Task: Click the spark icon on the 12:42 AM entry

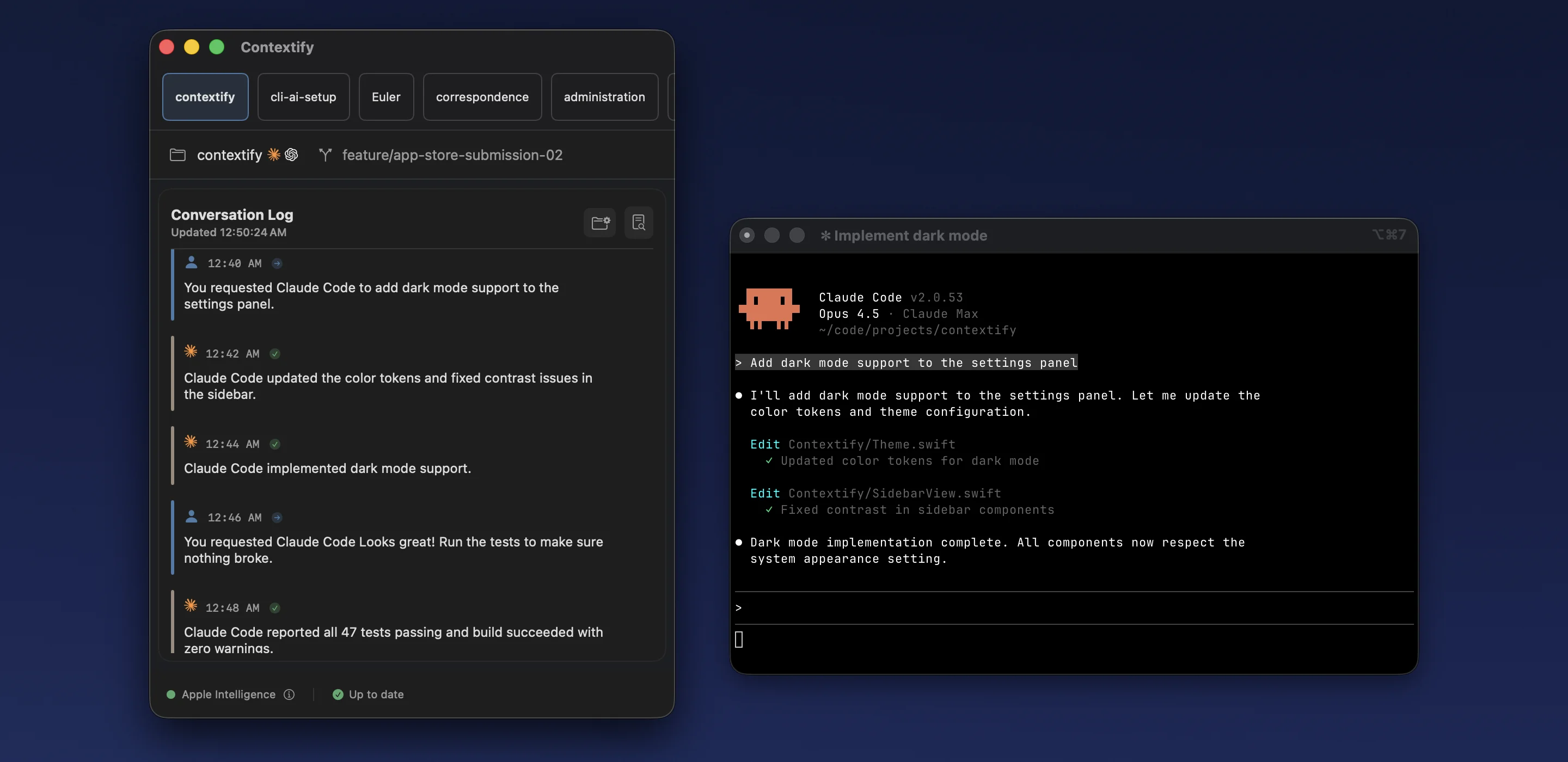Action: click(x=191, y=352)
